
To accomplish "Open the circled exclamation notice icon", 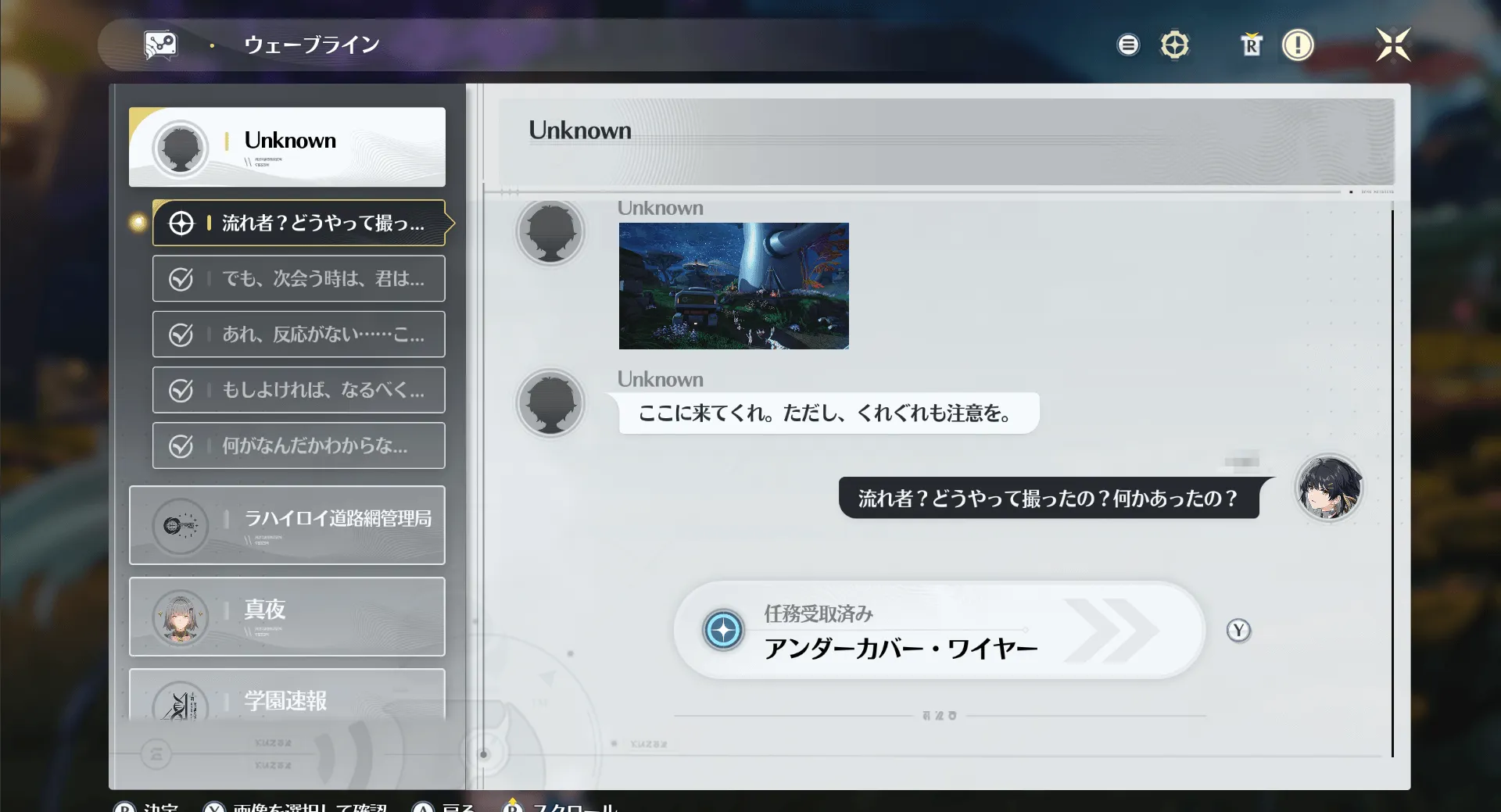I will click(1299, 45).
